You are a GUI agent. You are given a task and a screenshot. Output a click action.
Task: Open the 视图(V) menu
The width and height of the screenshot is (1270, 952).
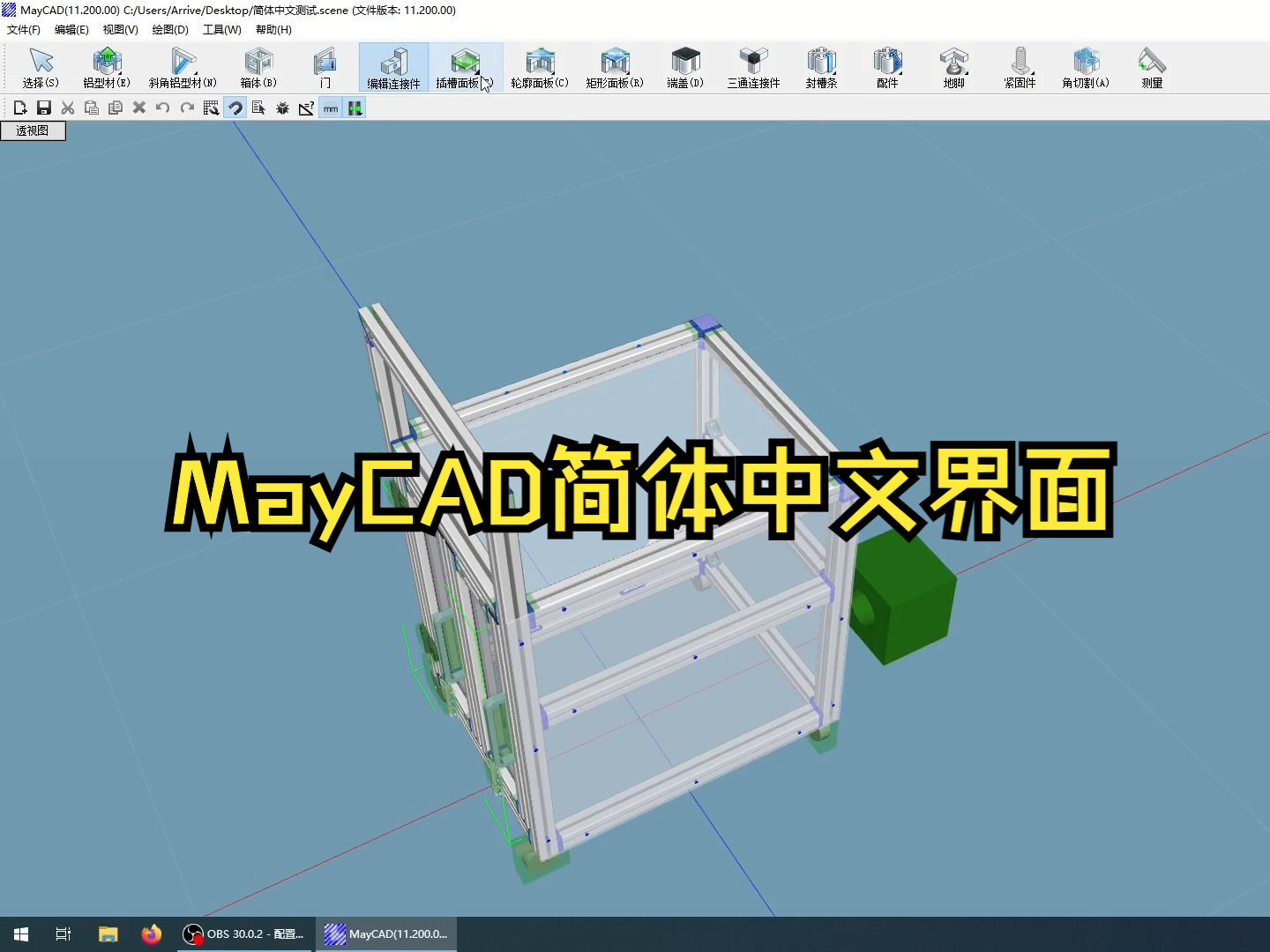click(x=120, y=29)
